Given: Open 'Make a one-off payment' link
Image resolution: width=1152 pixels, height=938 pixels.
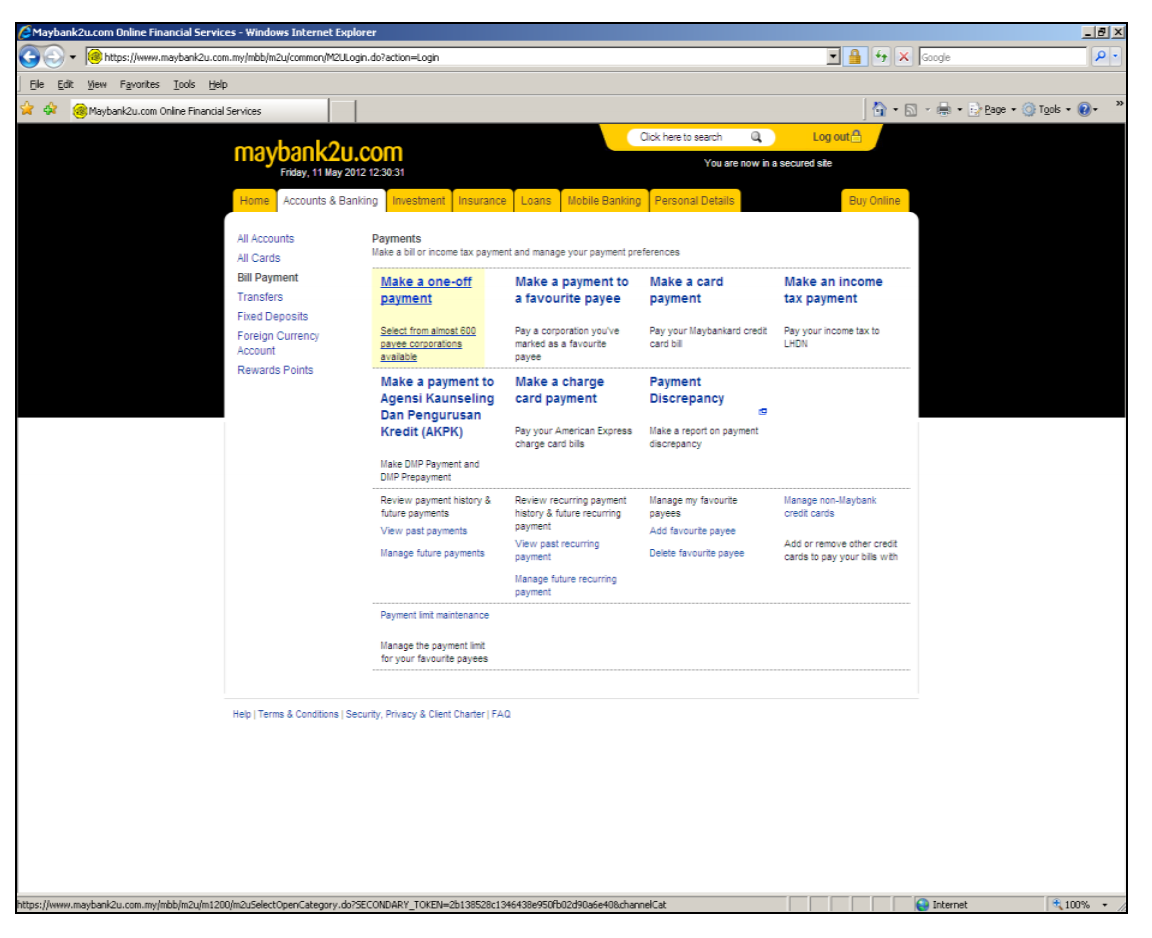Looking at the screenshot, I should click(x=426, y=290).
